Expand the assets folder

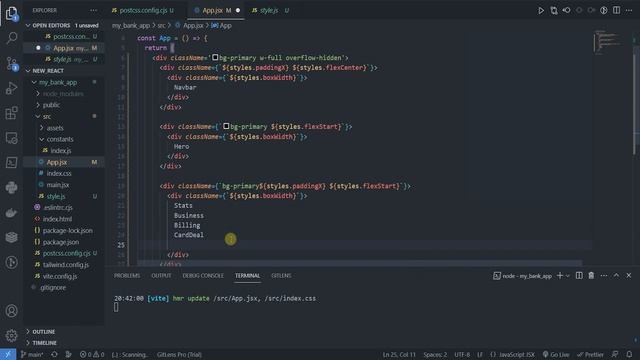coord(63,128)
